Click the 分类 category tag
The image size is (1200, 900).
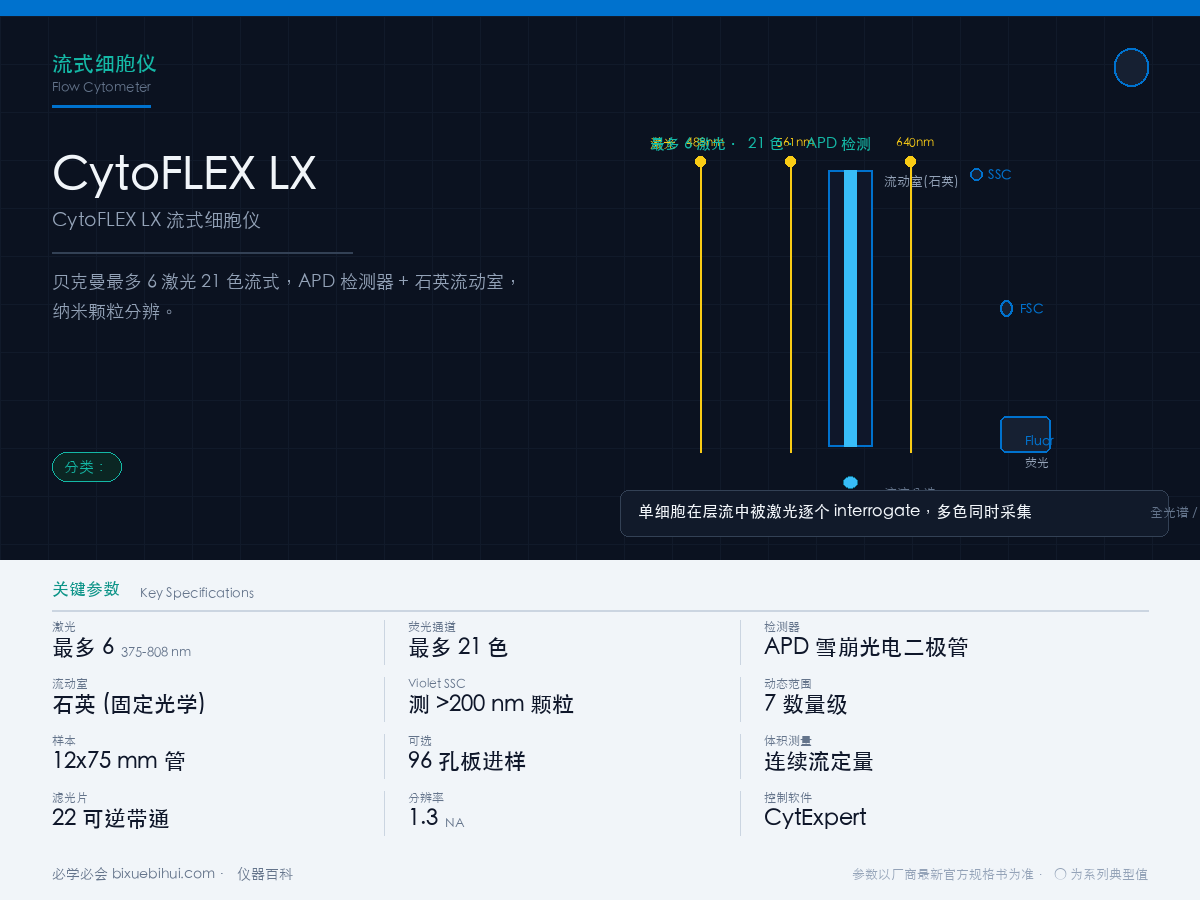pos(87,467)
